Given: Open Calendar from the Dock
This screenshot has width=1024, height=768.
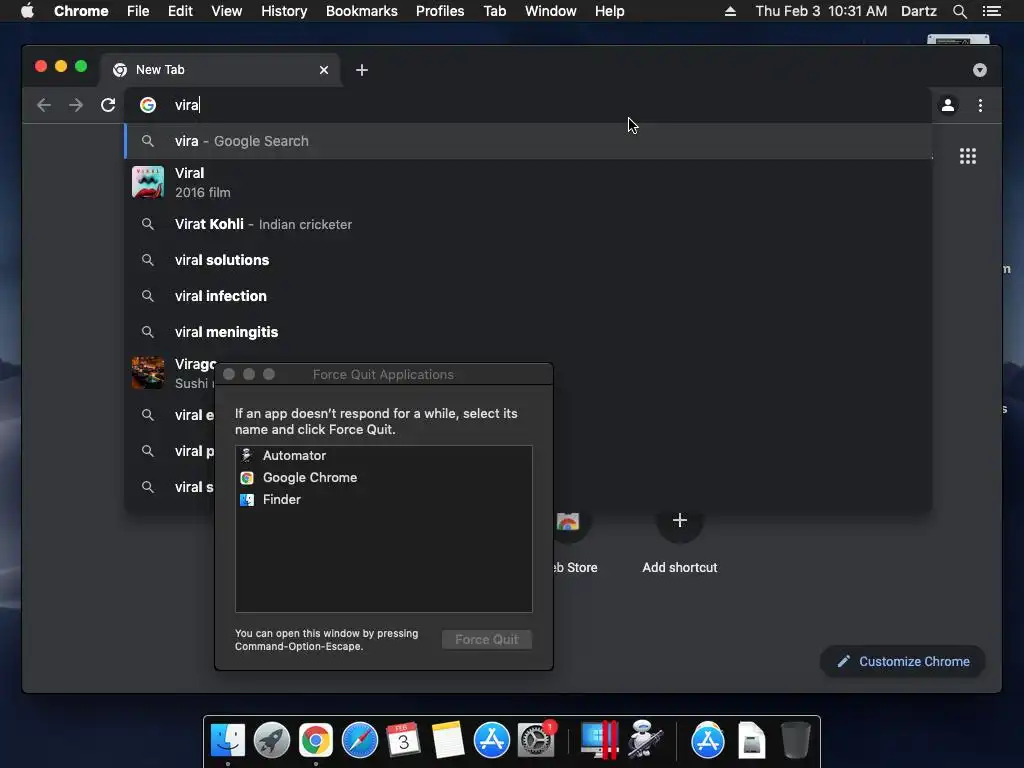Looking at the screenshot, I should pos(403,740).
